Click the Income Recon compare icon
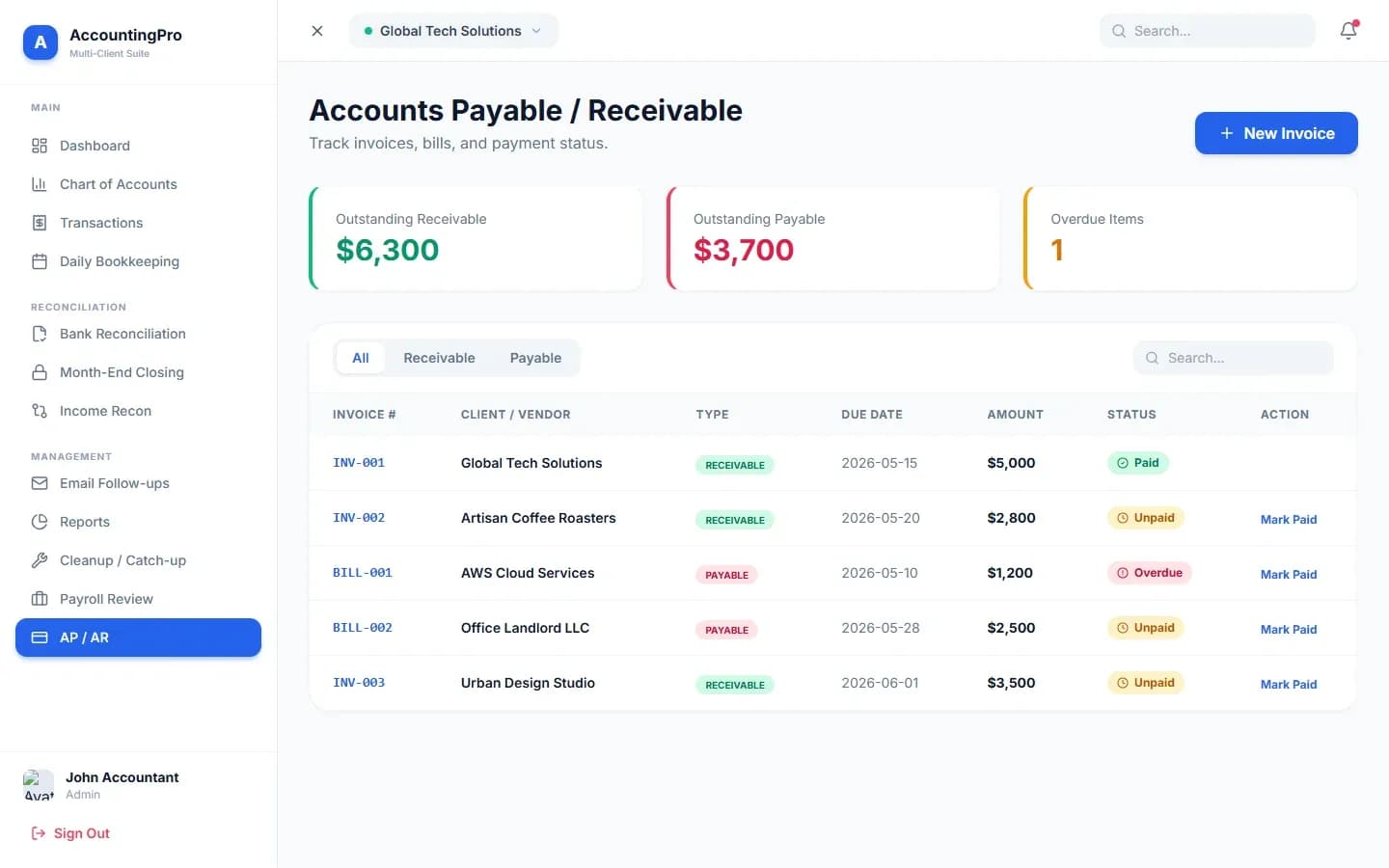 40,411
